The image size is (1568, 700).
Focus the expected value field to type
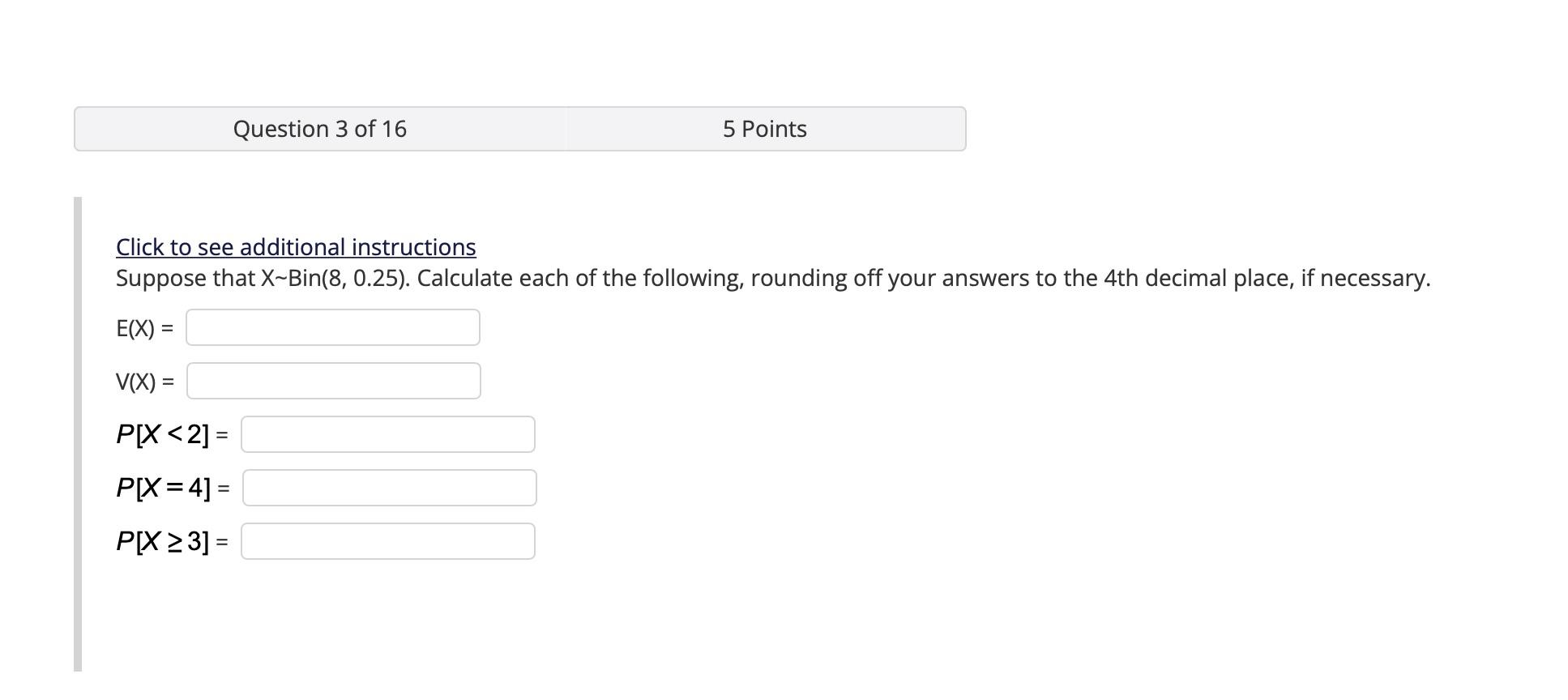[331, 327]
